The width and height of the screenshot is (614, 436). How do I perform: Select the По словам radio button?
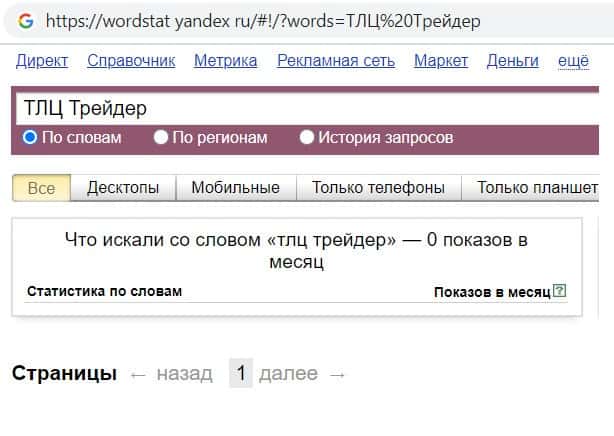pyautogui.click(x=30, y=137)
